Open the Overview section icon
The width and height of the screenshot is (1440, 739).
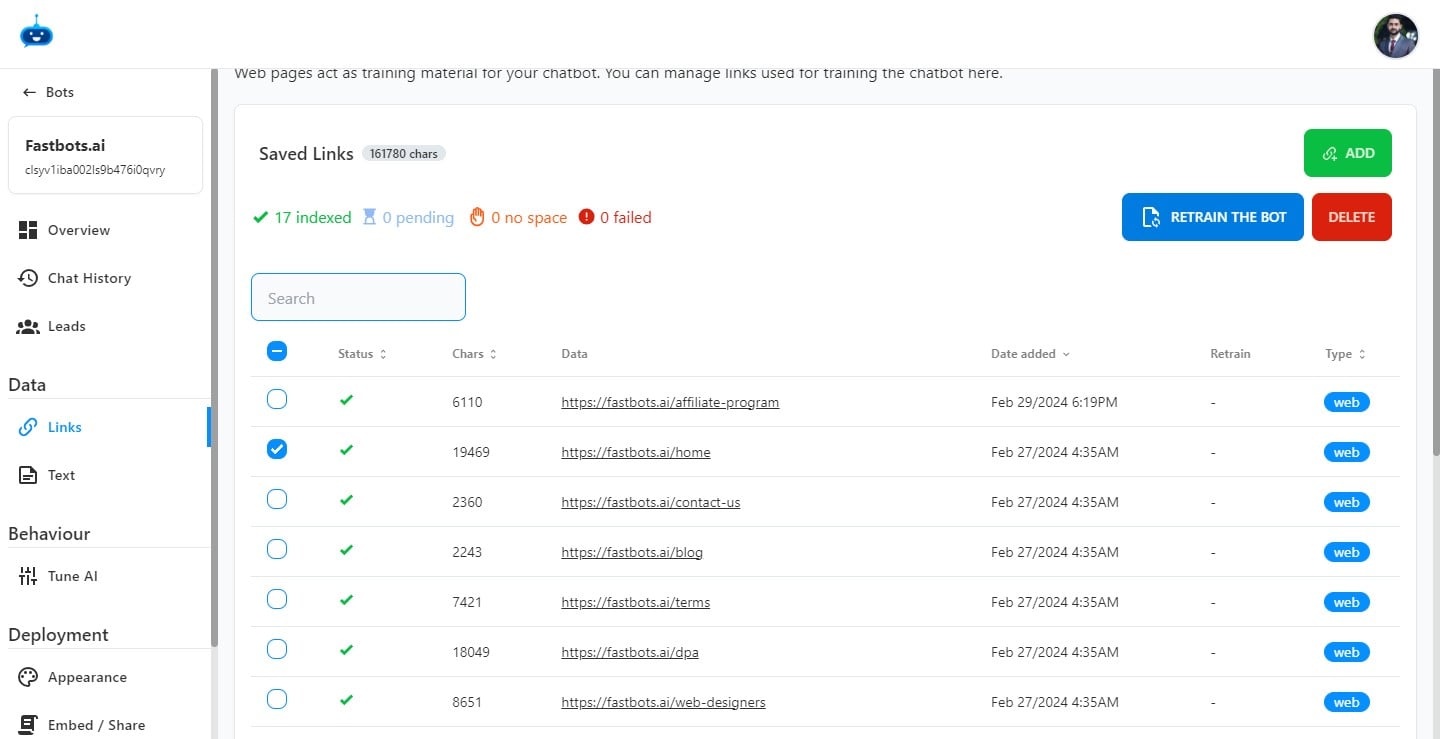click(x=30, y=229)
